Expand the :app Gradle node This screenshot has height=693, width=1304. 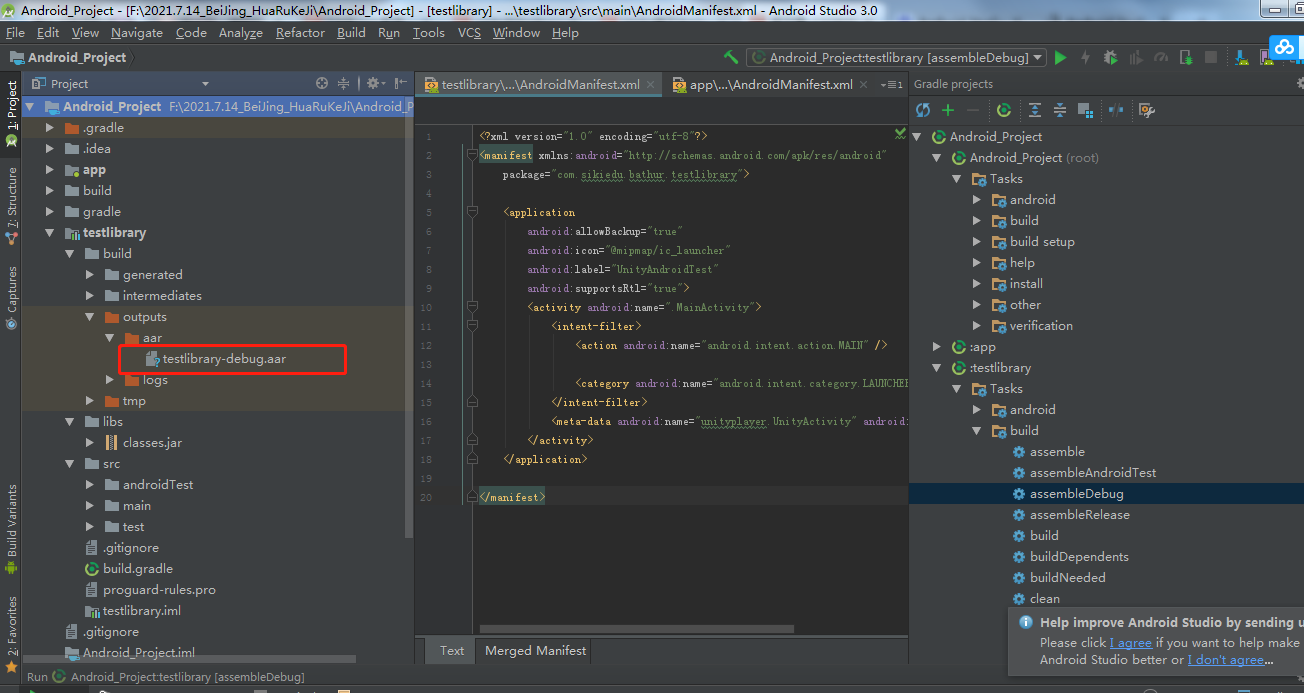937,347
